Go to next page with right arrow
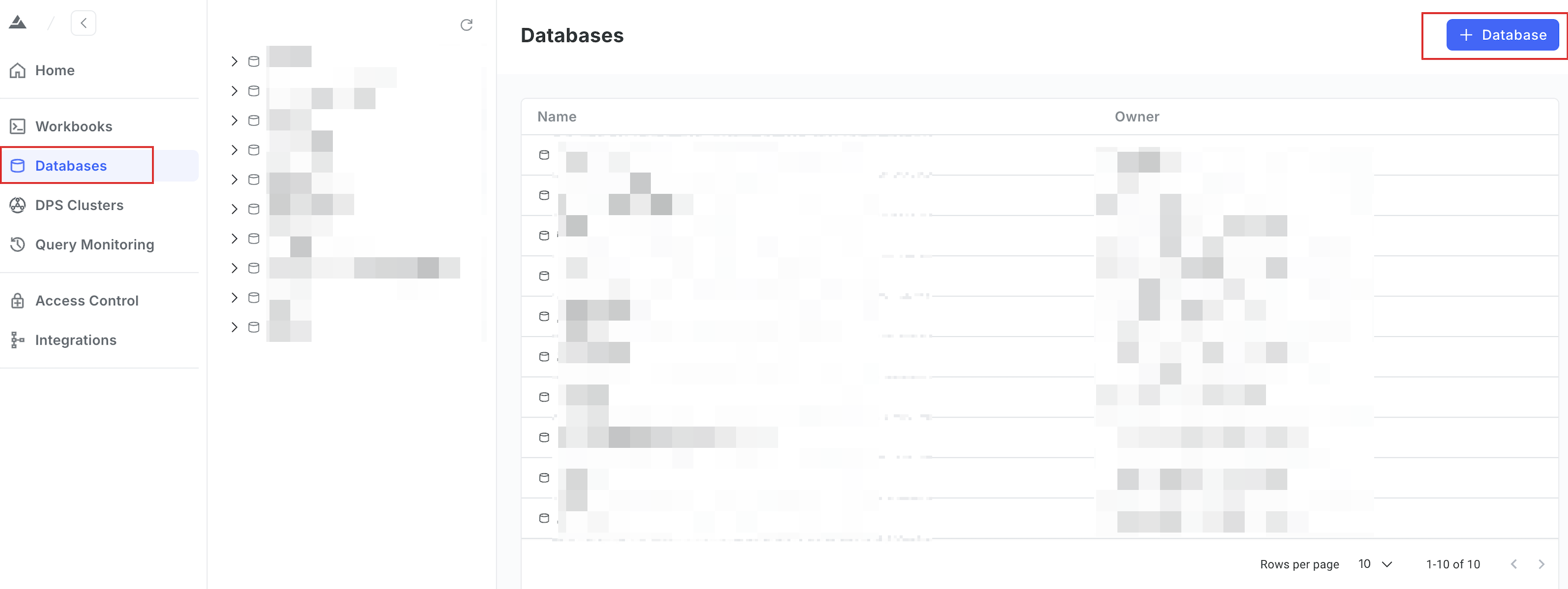1568x589 pixels. (1541, 565)
